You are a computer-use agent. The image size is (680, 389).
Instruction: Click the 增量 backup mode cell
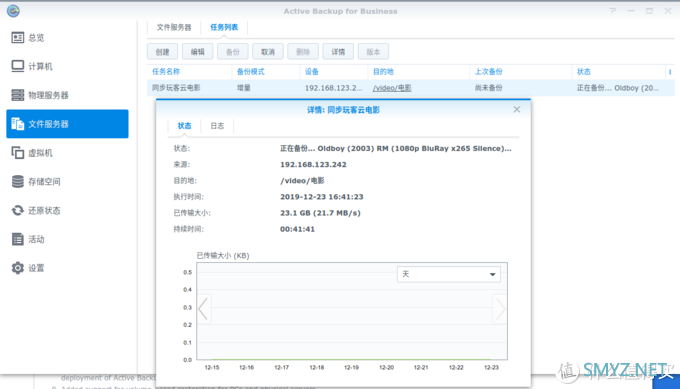[x=244, y=88]
